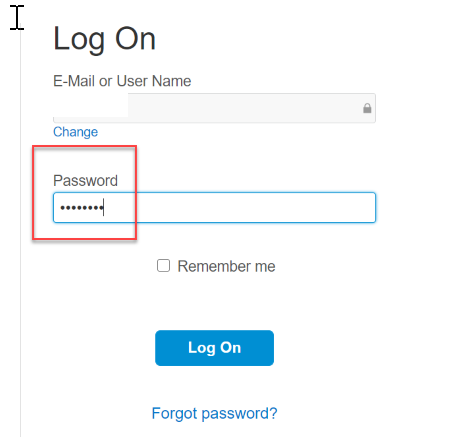The image size is (451, 443).
Task: Click the empty right side of the password box
Action: pos(253,207)
